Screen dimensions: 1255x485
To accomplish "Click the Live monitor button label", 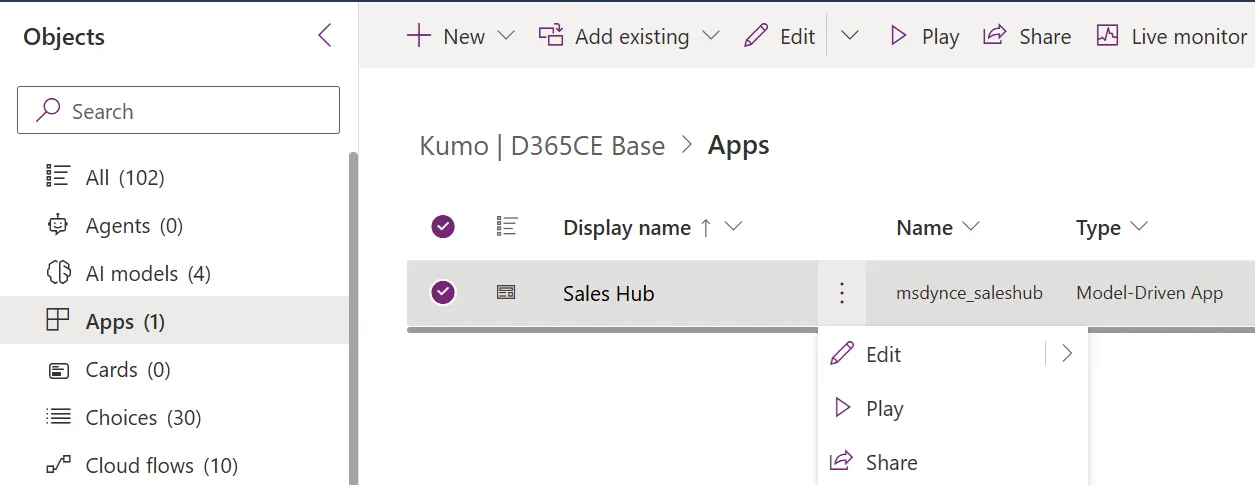I will [1189, 36].
